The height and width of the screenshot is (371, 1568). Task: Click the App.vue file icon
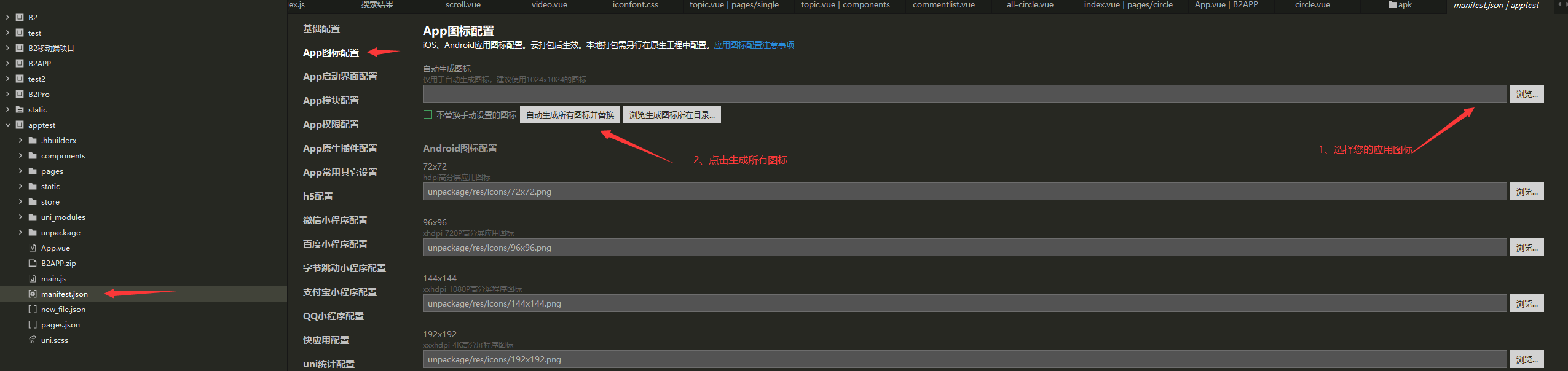point(33,248)
